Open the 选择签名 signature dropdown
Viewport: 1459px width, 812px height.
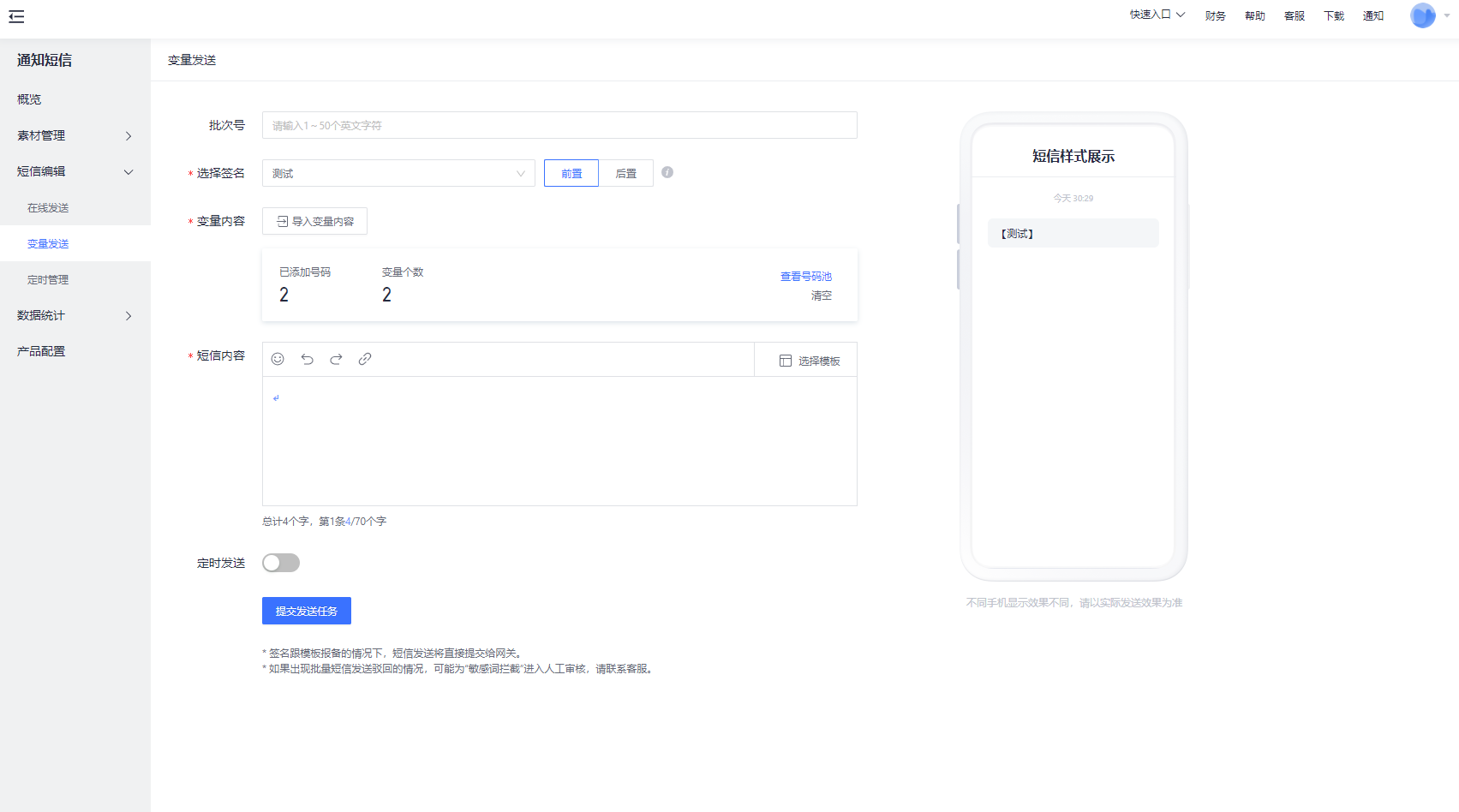coord(398,173)
